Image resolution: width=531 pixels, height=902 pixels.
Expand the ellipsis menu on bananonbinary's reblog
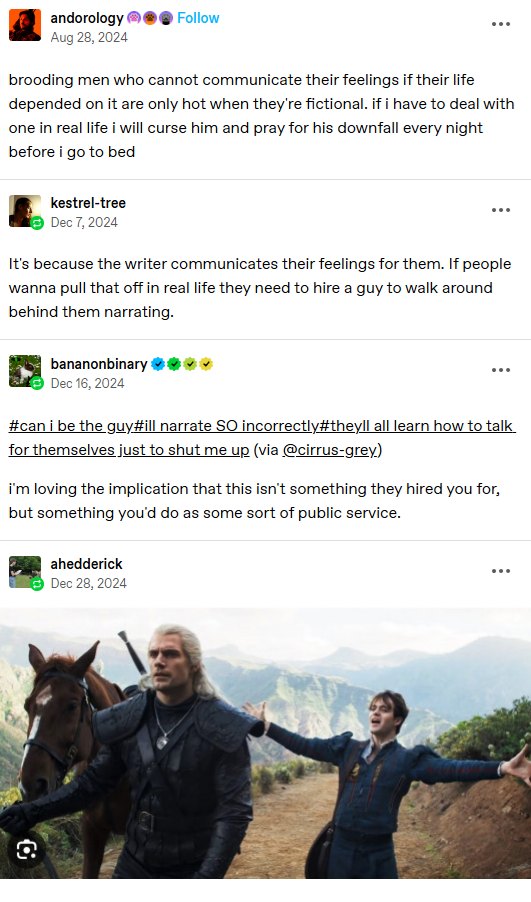click(x=501, y=370)
